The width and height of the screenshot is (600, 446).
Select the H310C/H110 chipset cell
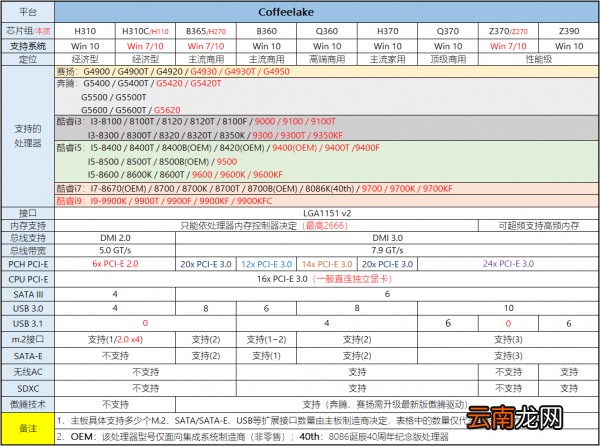145,31
